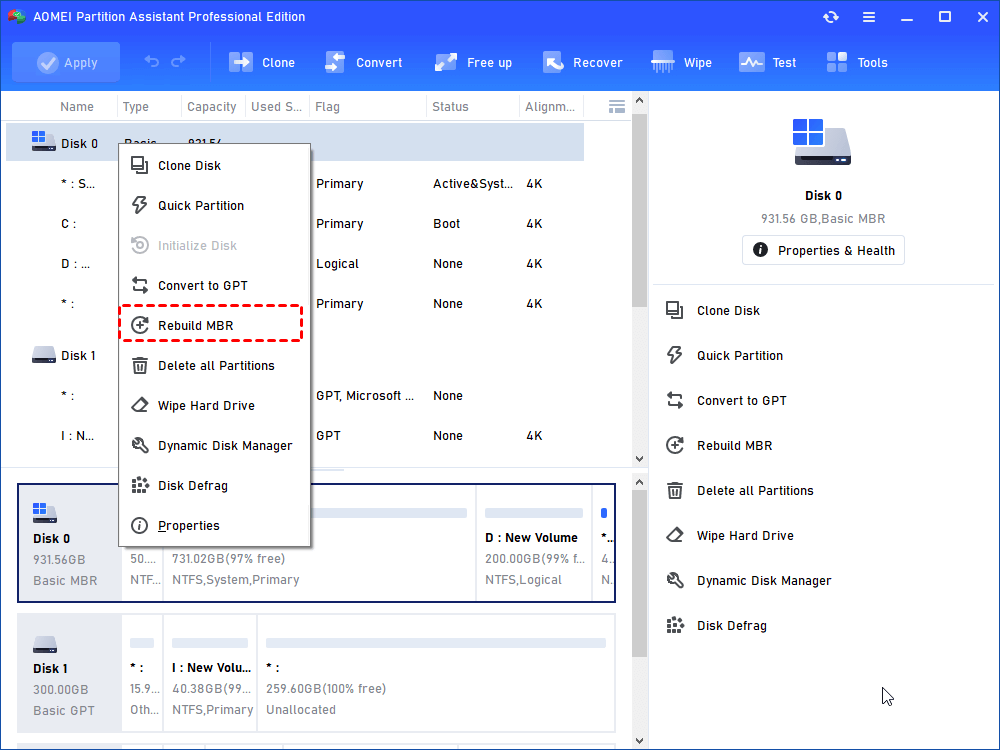Select the I : N... partition row
1000x750 pixels.
(295, 436)
